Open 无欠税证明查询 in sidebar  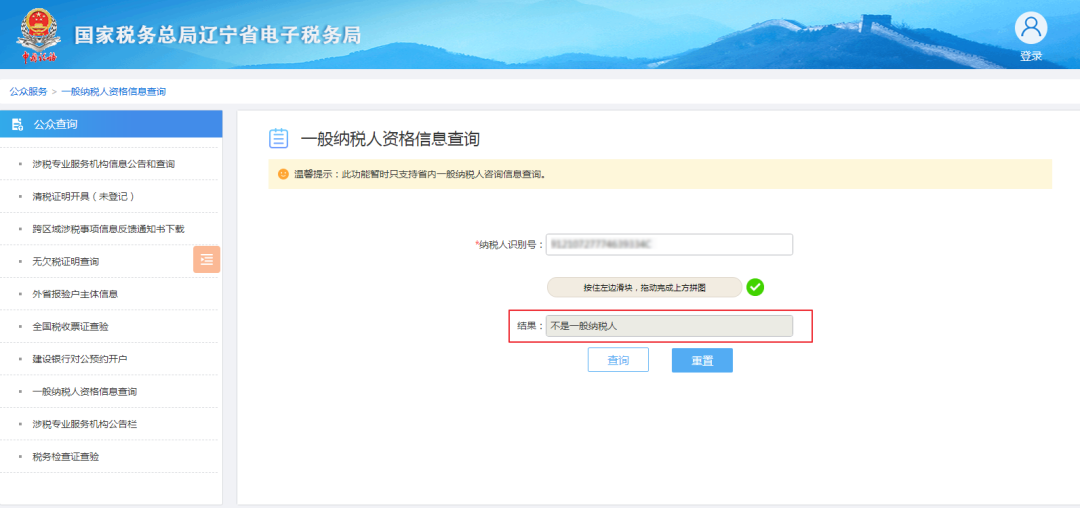[x=65, y=262]
